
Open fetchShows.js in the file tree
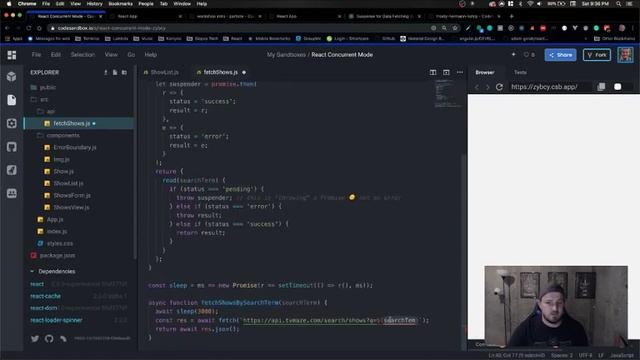coord(79,123)
